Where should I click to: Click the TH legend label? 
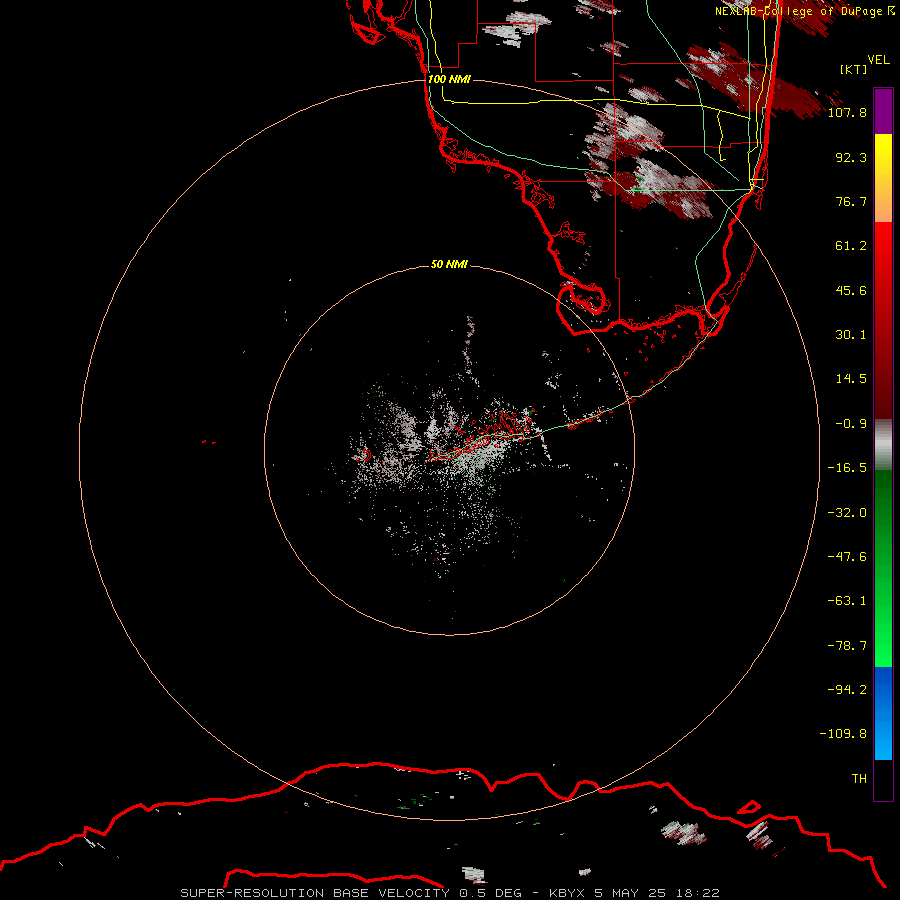859,778
